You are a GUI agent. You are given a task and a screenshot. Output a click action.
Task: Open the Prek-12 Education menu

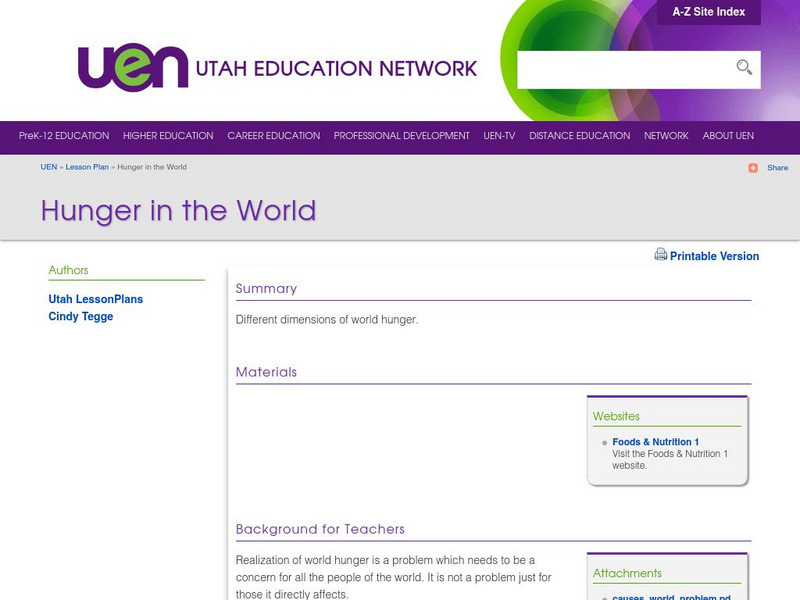(x=63, y=135)
